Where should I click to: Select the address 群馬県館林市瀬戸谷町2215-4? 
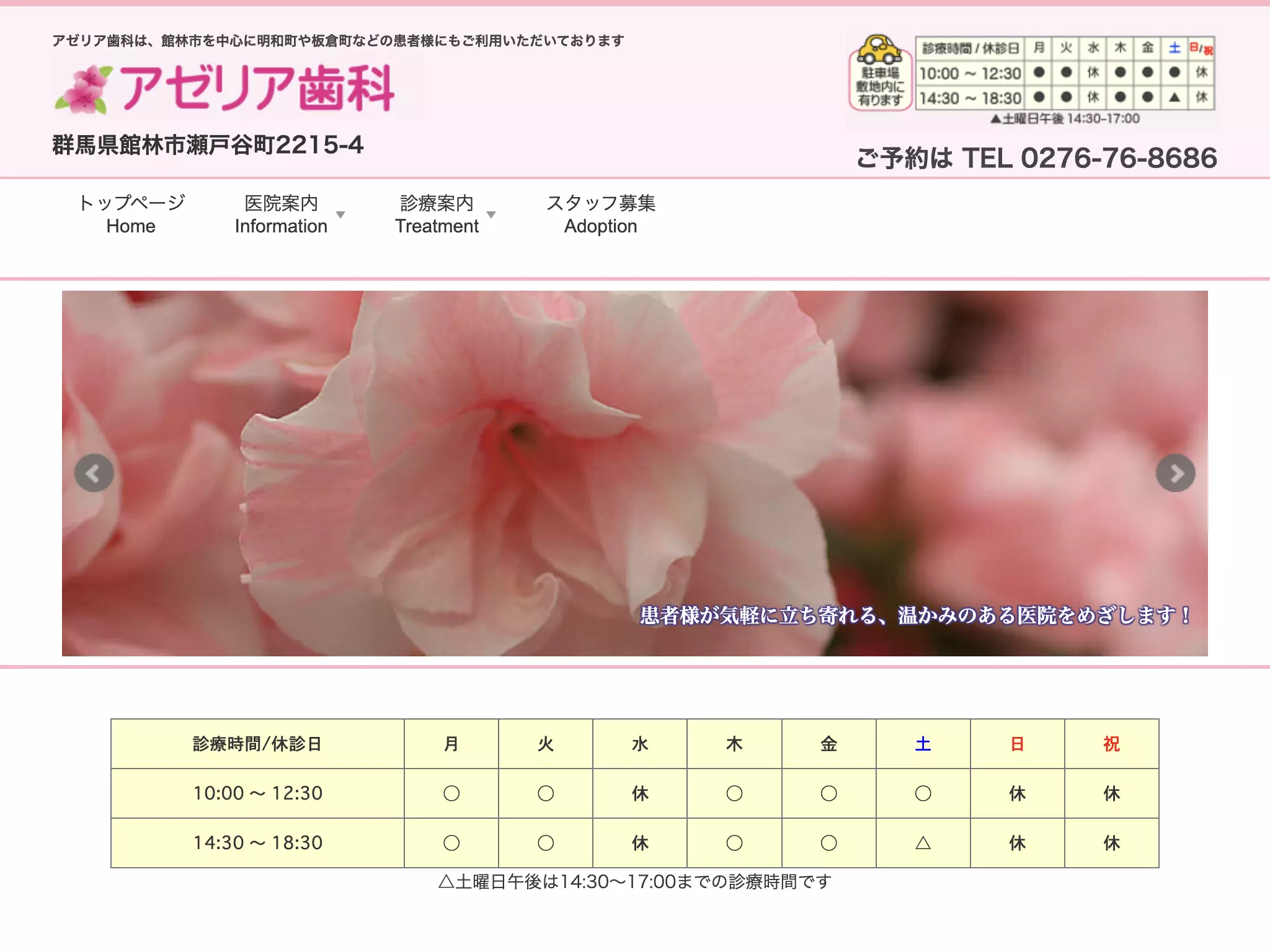click(208, 145)
